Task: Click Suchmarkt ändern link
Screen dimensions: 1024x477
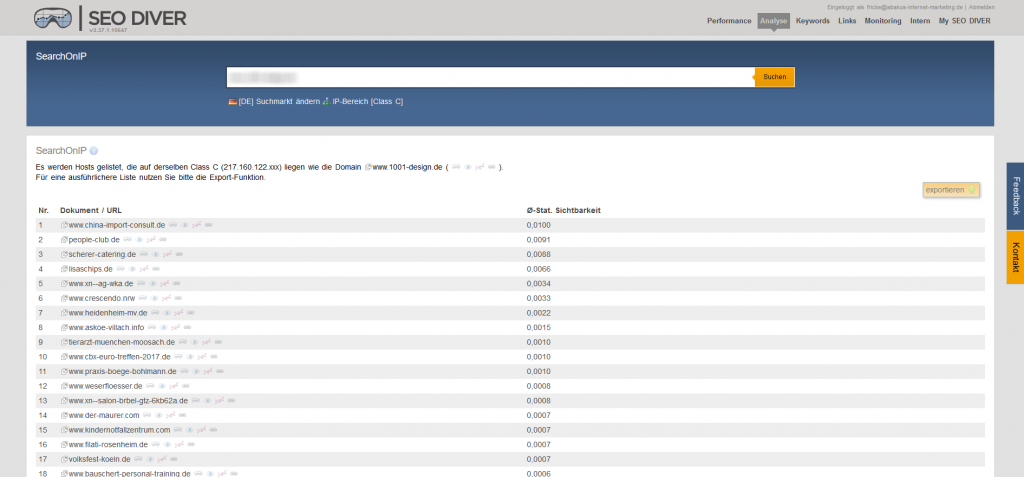Action: pos(288,102)
